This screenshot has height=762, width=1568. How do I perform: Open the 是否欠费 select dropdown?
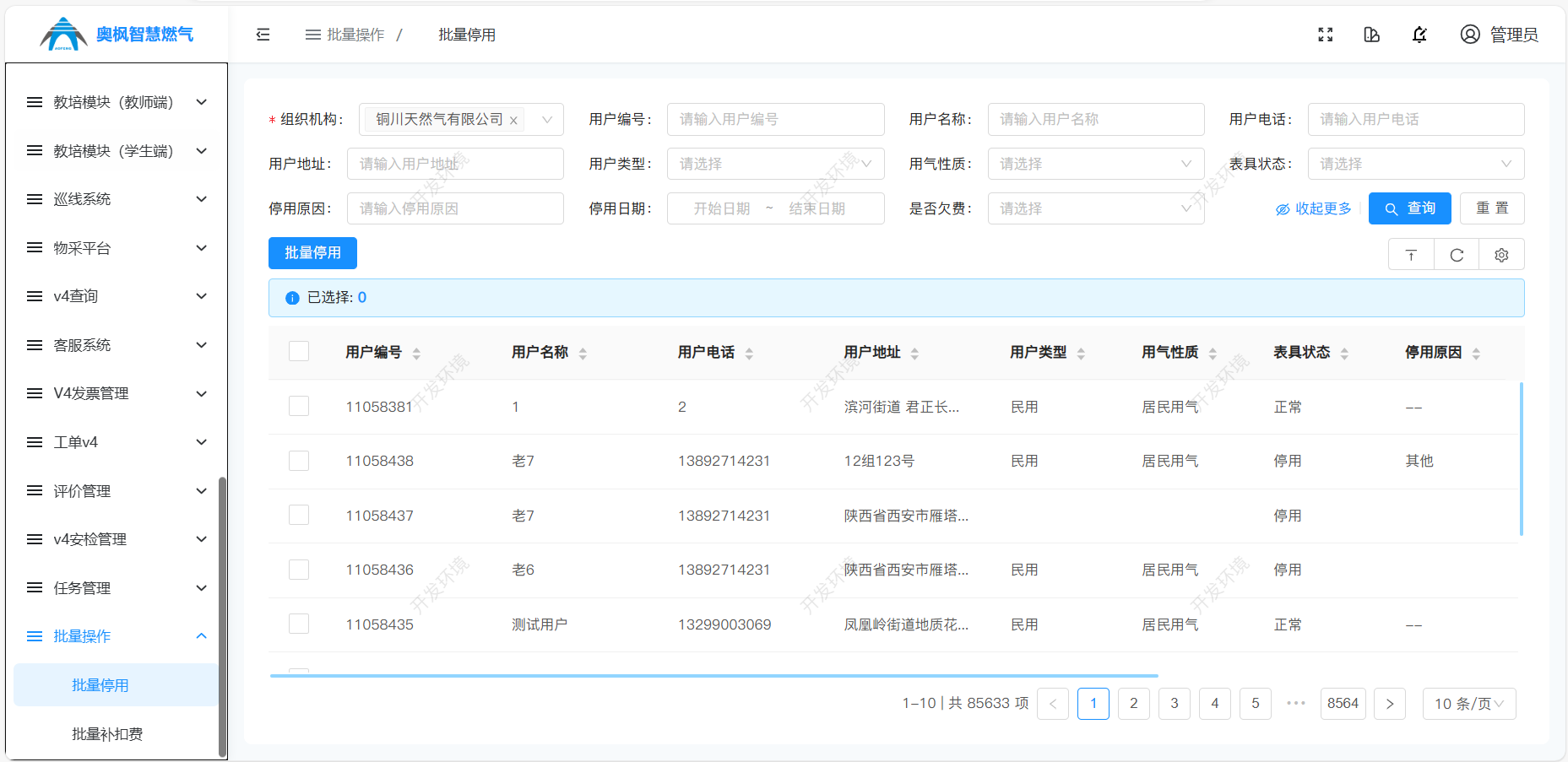click(1096, 208)
